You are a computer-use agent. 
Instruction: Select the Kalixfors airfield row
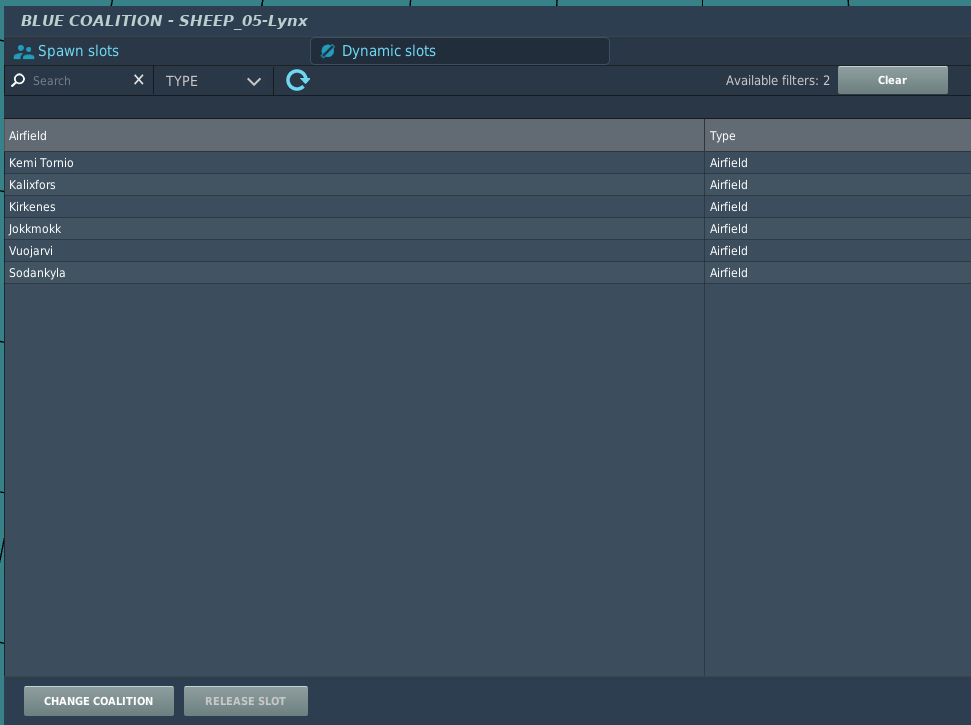coord(354,185)
